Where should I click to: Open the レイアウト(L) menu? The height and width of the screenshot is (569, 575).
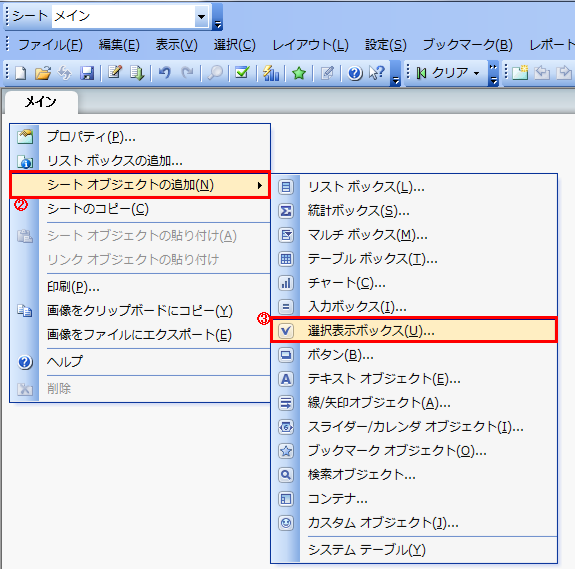click(310, 45)
